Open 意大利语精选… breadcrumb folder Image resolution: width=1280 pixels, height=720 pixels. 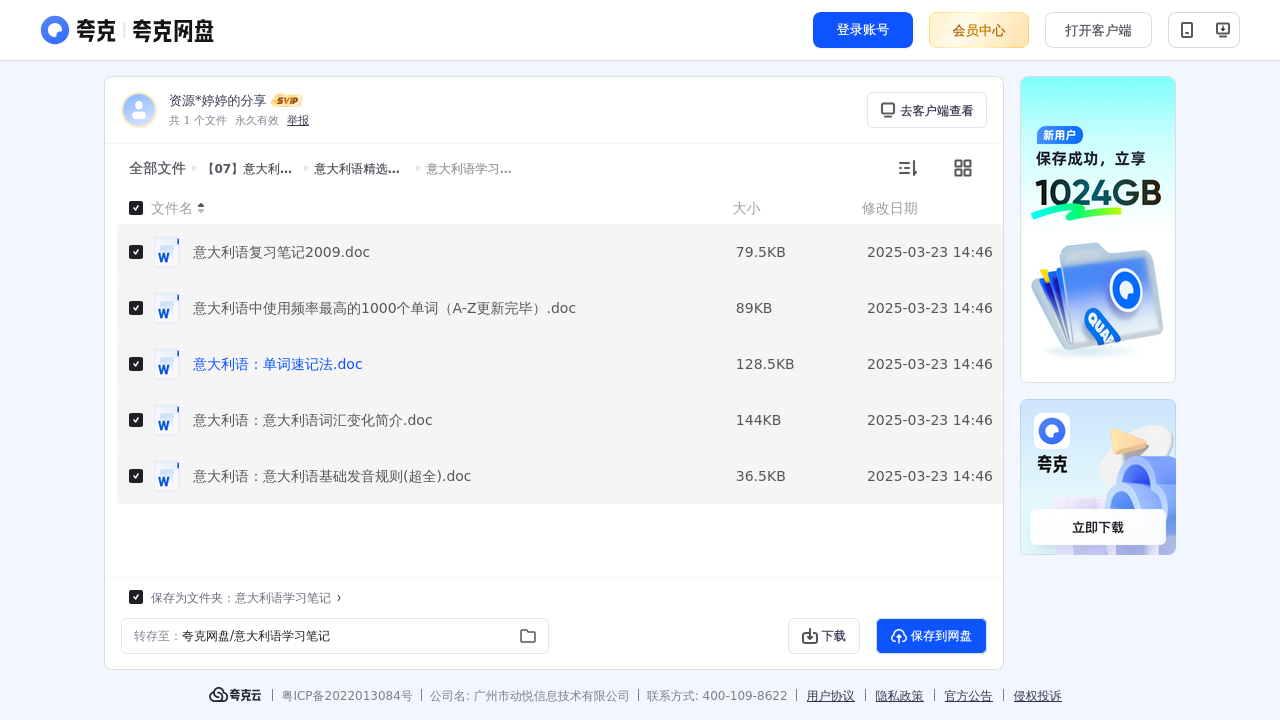(x=357, y=169)
